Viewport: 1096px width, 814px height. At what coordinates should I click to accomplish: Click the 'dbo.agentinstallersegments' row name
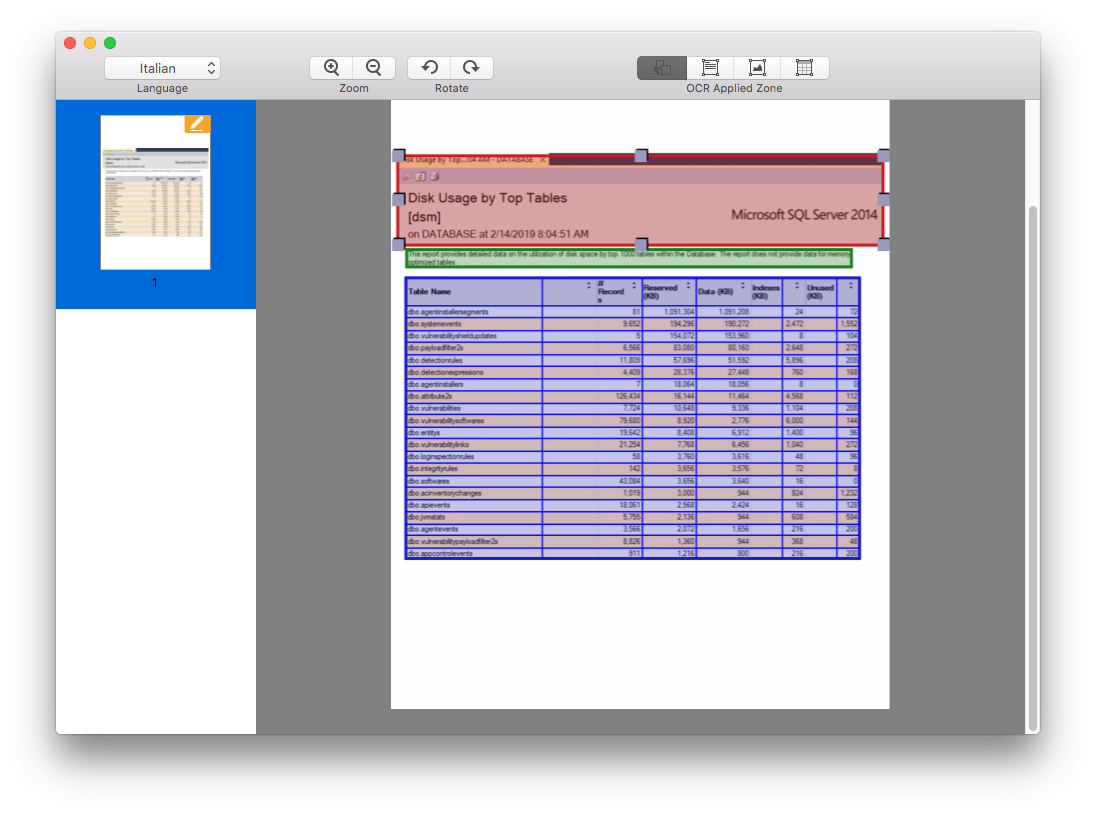(x=448, y=312)
